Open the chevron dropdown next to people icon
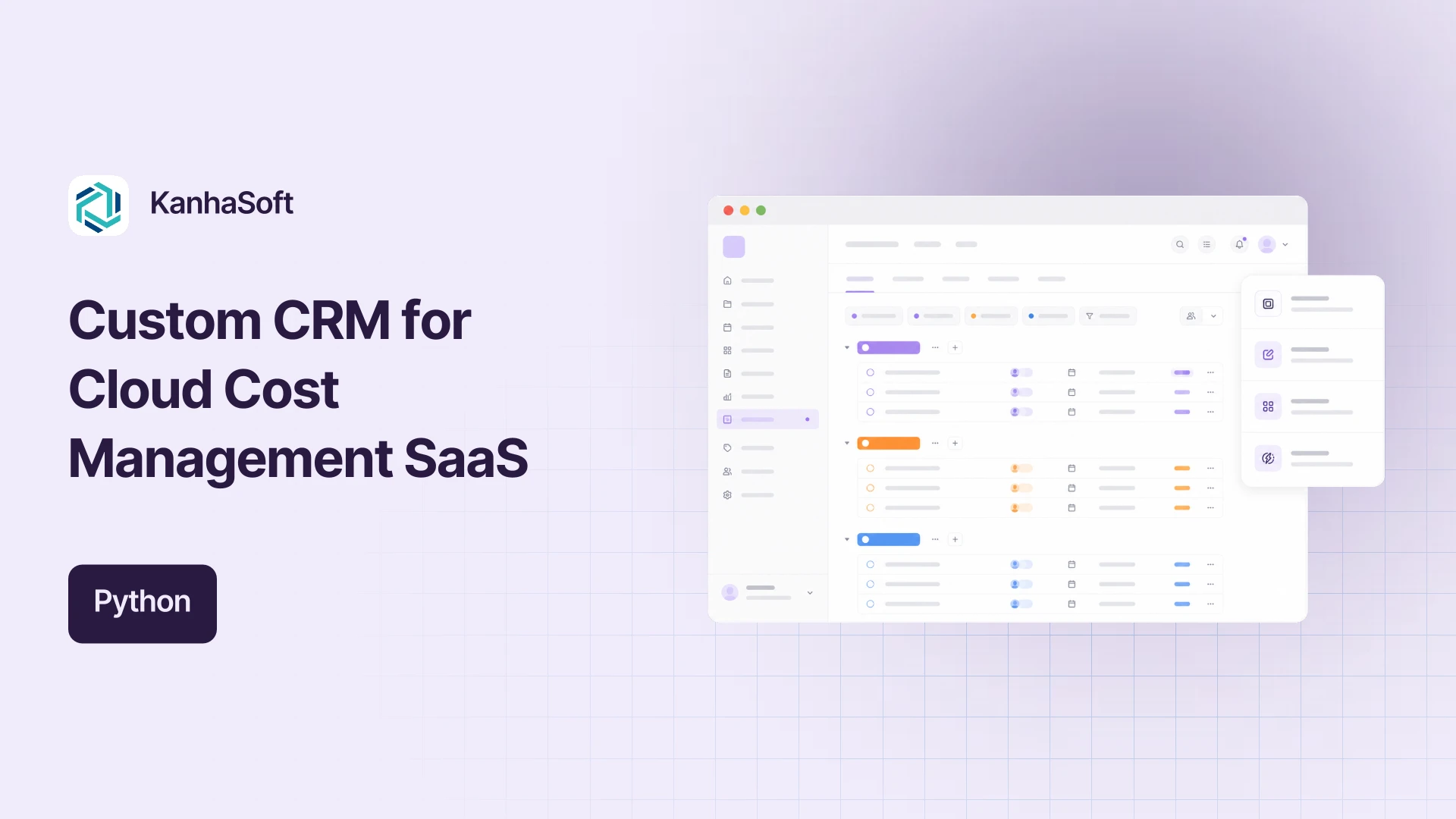Screen dimensions: 1456x819 point(1213,316)
